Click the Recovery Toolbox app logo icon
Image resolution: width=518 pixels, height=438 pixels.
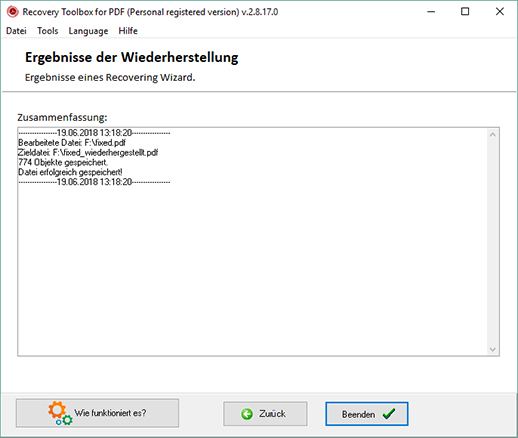13,12
